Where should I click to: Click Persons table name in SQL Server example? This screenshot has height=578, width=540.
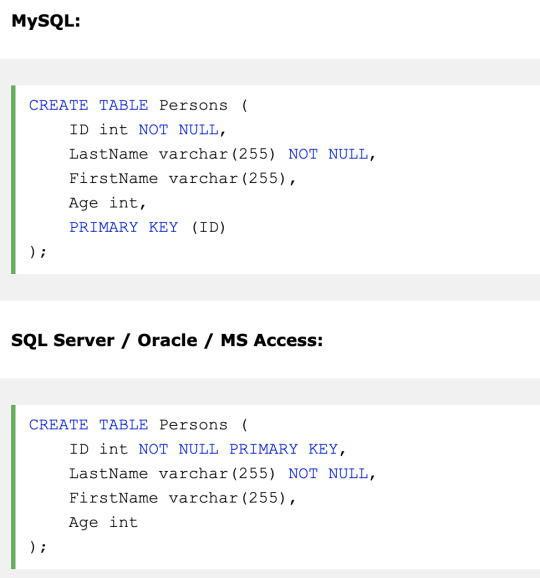tap(194, 425)
